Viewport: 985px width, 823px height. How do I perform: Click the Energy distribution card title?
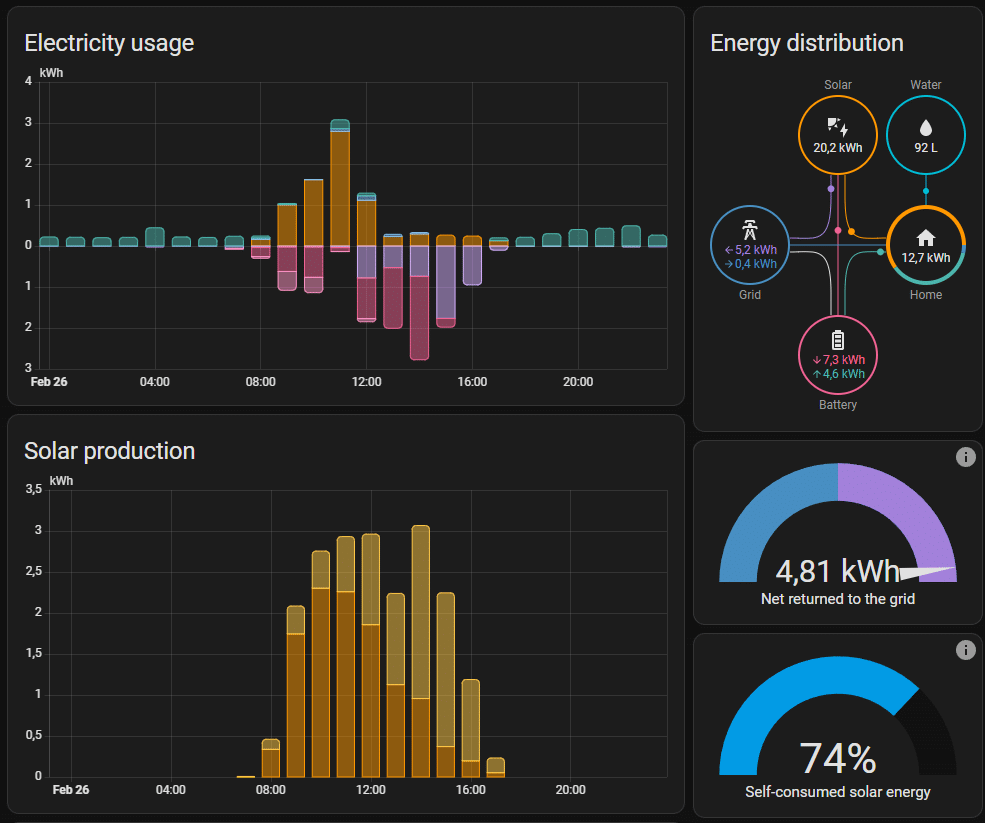point(806,43)
